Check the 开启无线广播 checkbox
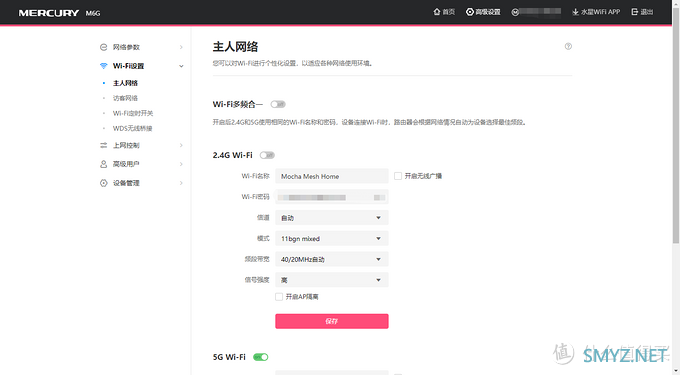Viewport: 680px width, 375px height. (398, 176)
